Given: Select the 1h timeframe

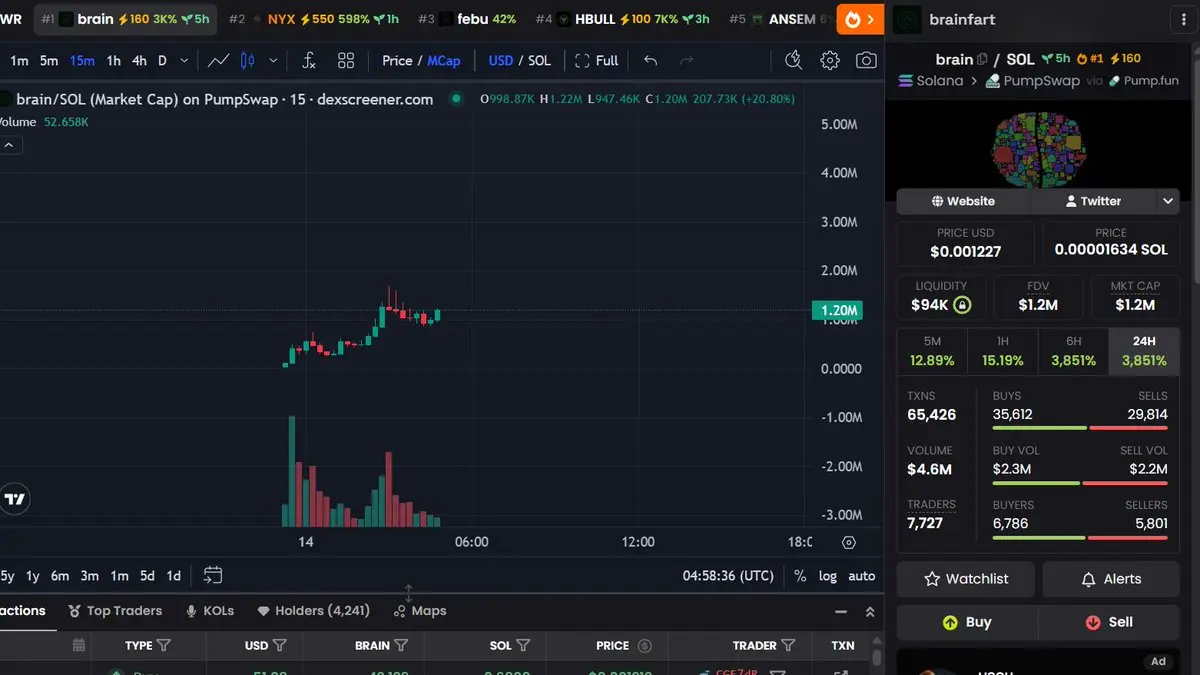Looking at the screenshot, I should 114,60.
